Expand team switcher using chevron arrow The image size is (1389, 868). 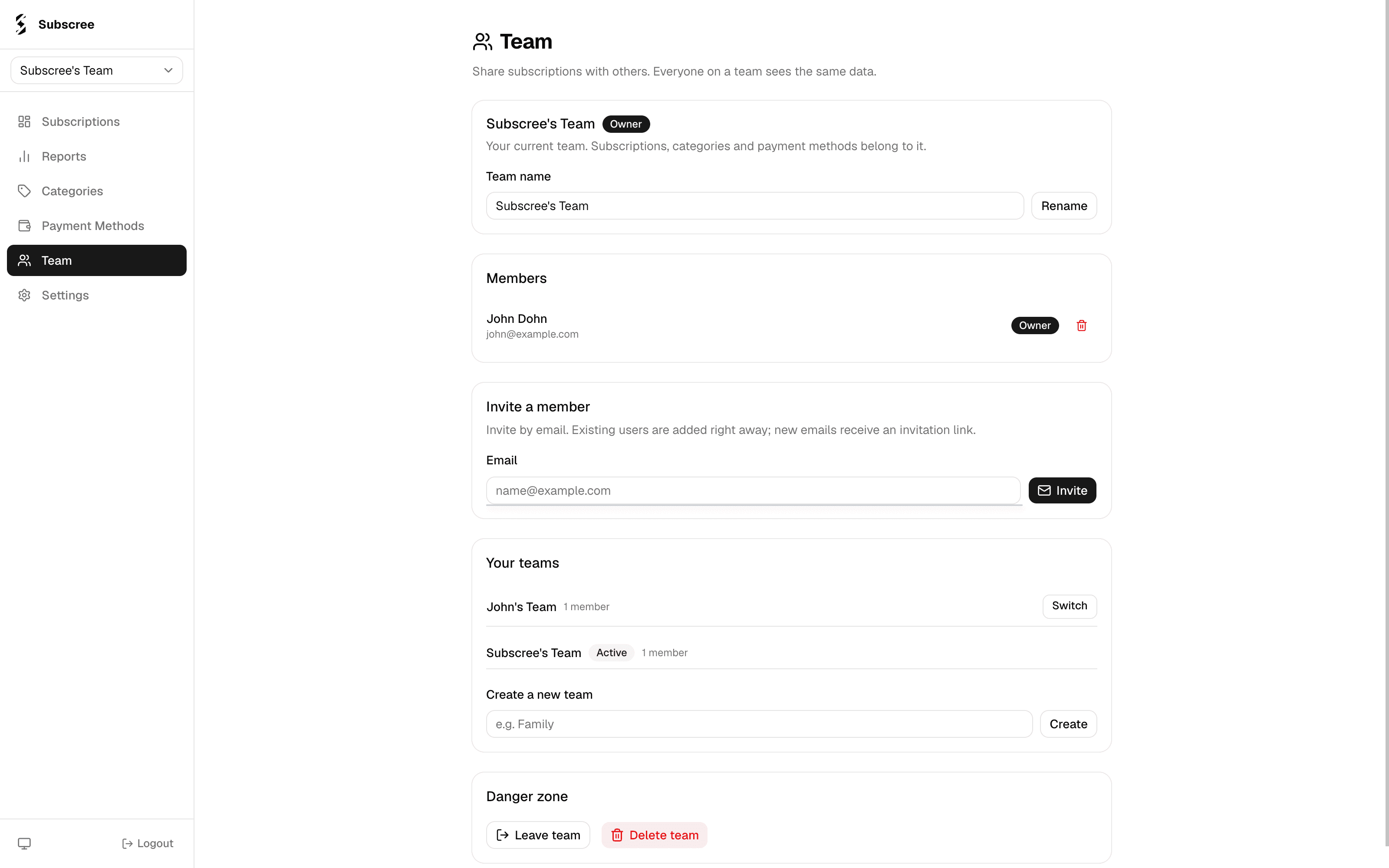168,70
